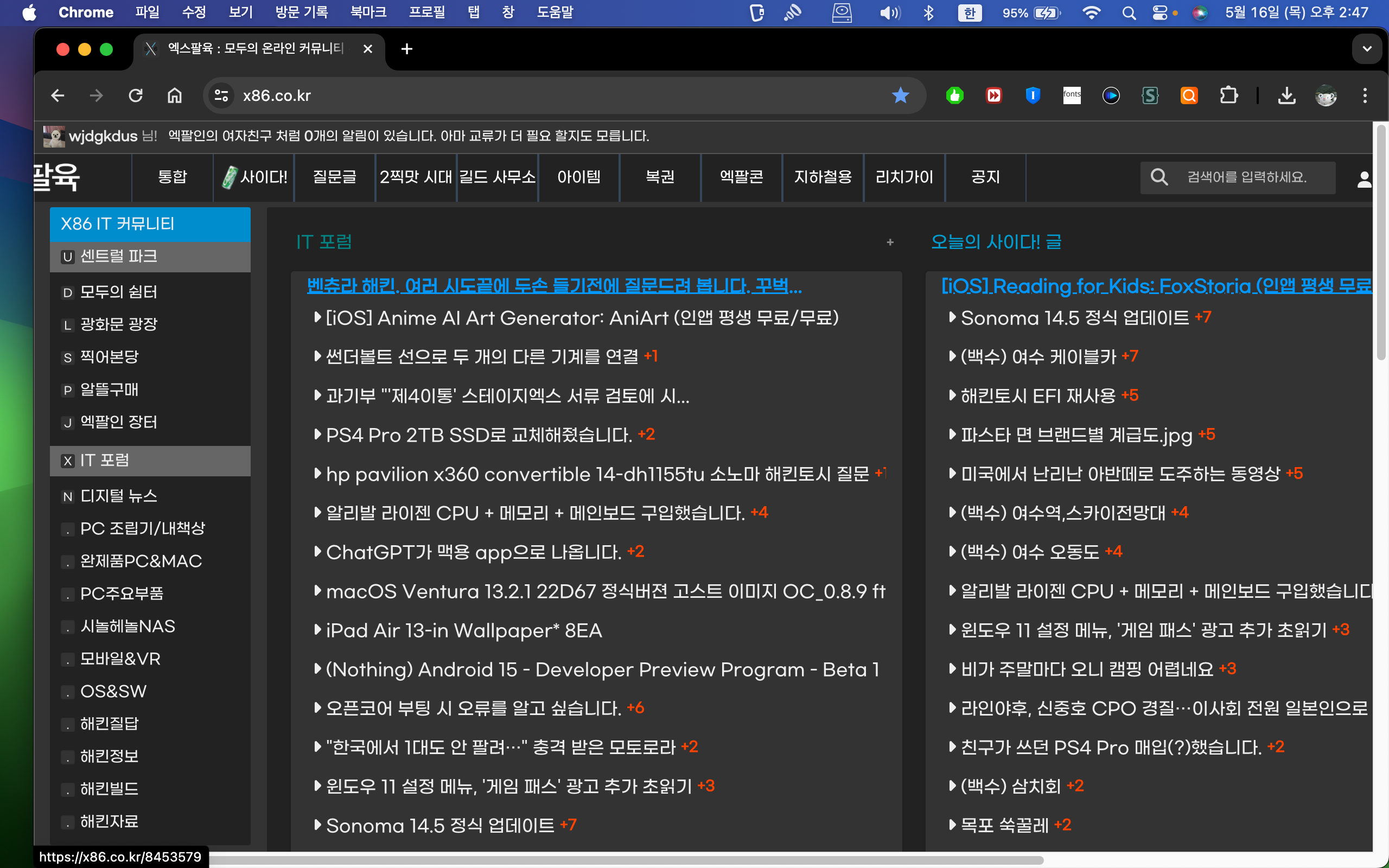Viewport: 1389px width, 868px height.
Task: Open the Extensions puzzle menu
Action: 1228,95
